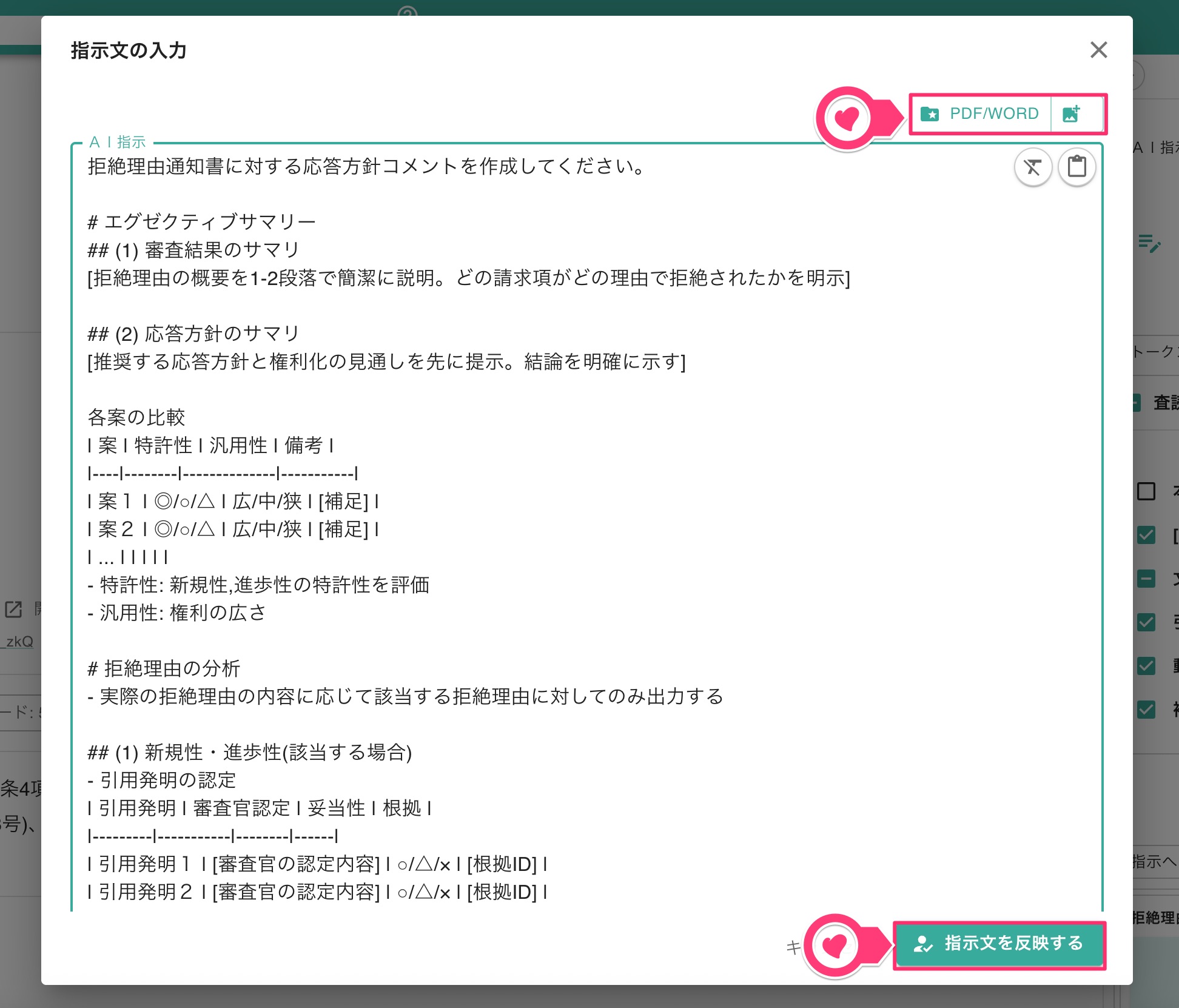
Task: Click the PDF/WORD upload button
Action: tap(981, 113)
